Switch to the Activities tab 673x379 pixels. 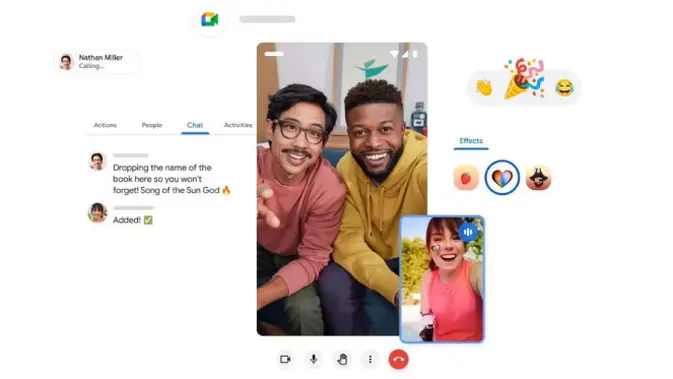point(238,125)
